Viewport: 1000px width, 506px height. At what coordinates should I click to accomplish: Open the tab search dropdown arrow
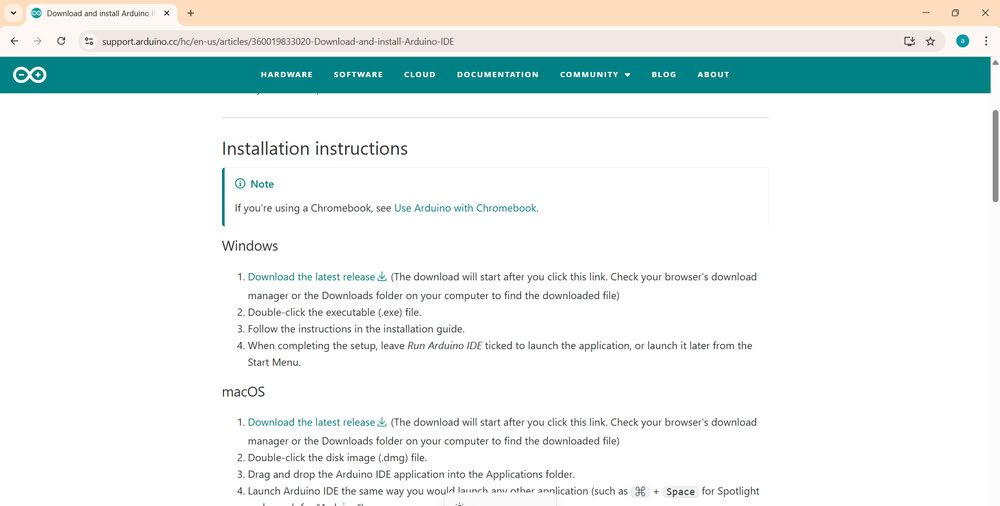click(x=13, y=13)
